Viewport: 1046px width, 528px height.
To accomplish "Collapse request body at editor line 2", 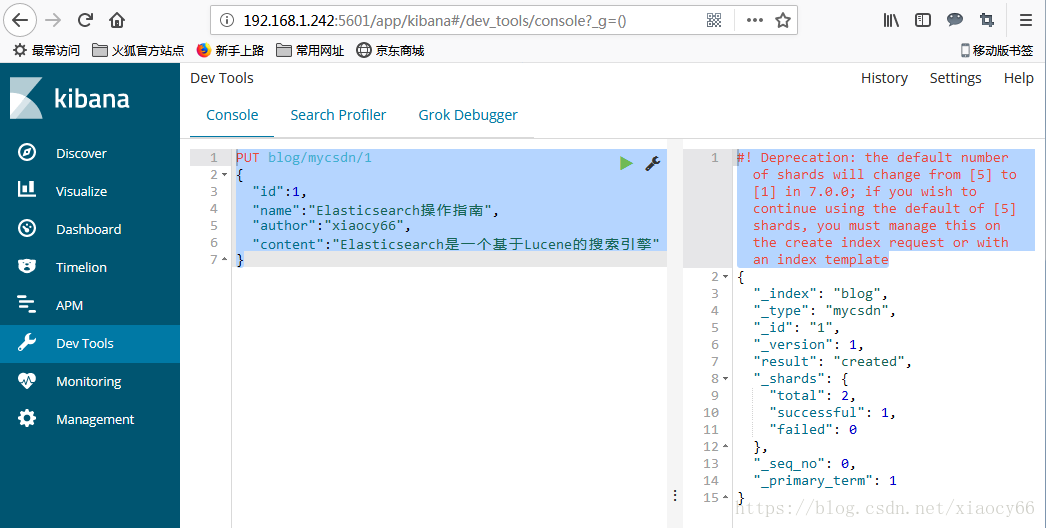I will 225,175.
